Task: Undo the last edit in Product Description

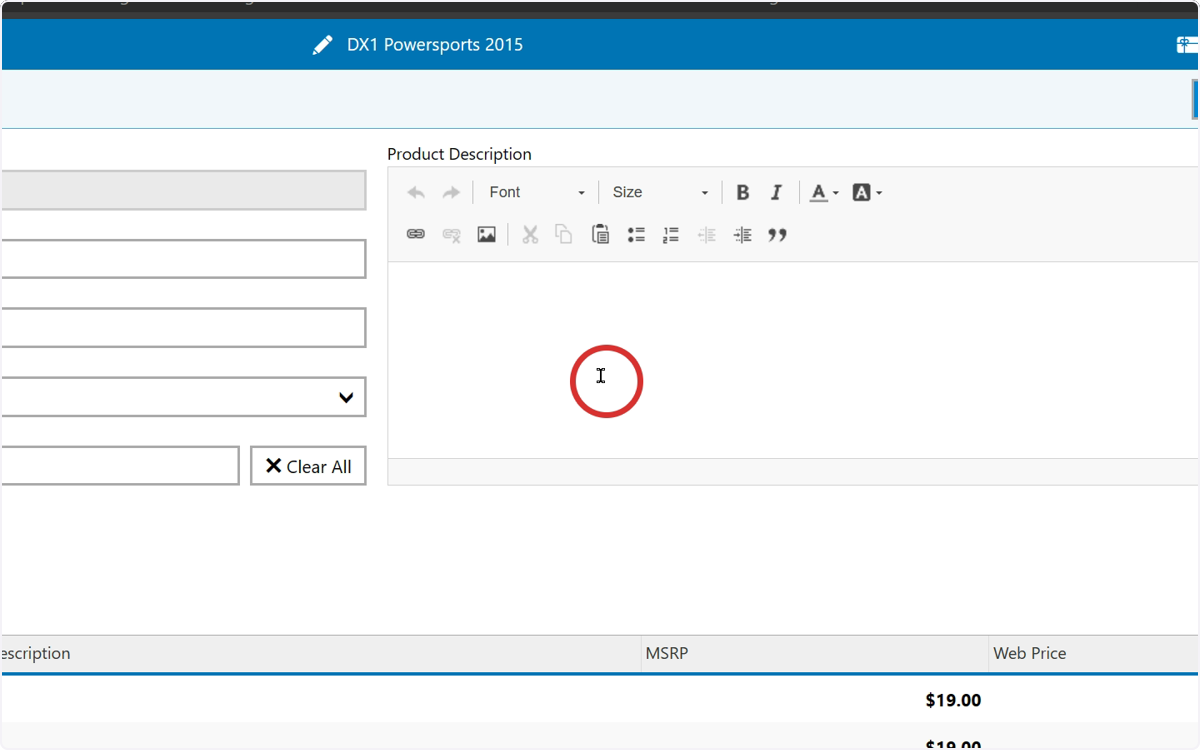Action: pyautogui.click(x=416, y=193)
